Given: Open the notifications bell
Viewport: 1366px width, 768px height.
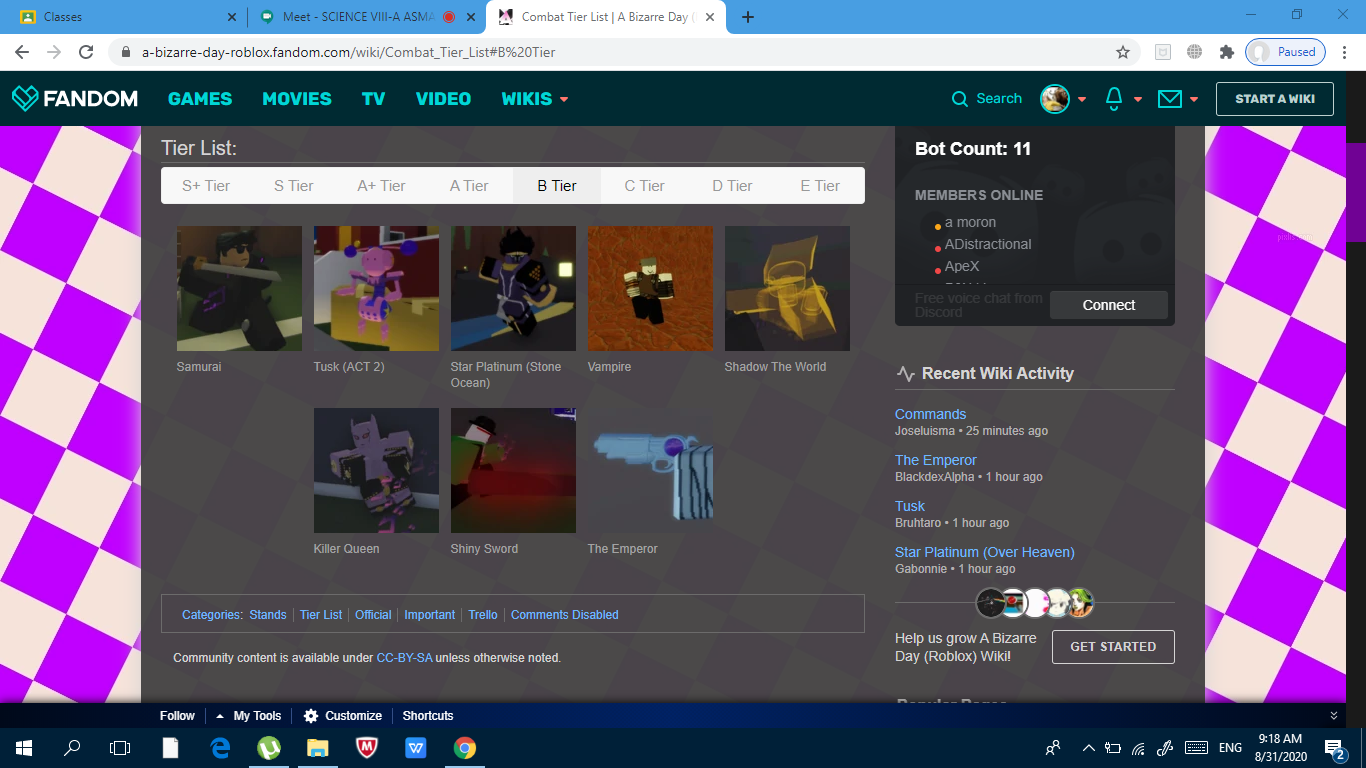Looking at the screenshot, I should pyautogui.click(x=1114, y=98).
